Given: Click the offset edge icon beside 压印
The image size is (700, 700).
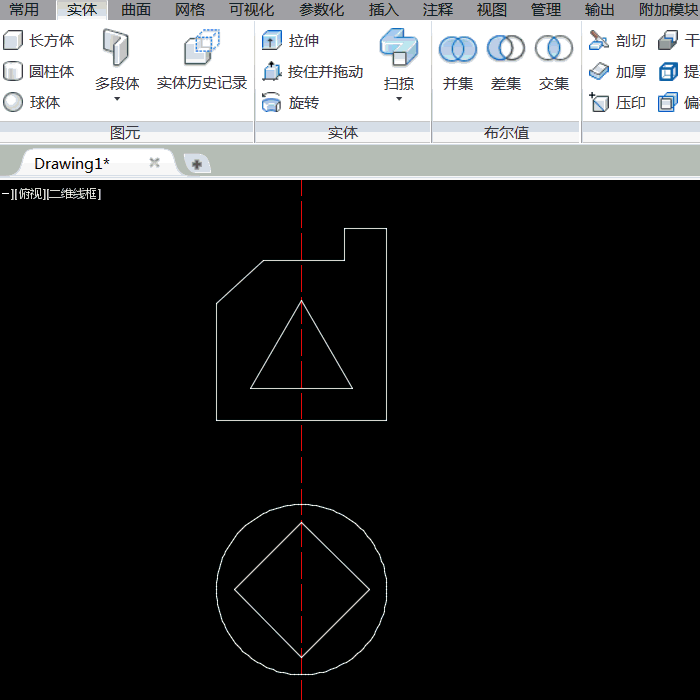Looking at the screenshot, I should (x=668, y=102).
